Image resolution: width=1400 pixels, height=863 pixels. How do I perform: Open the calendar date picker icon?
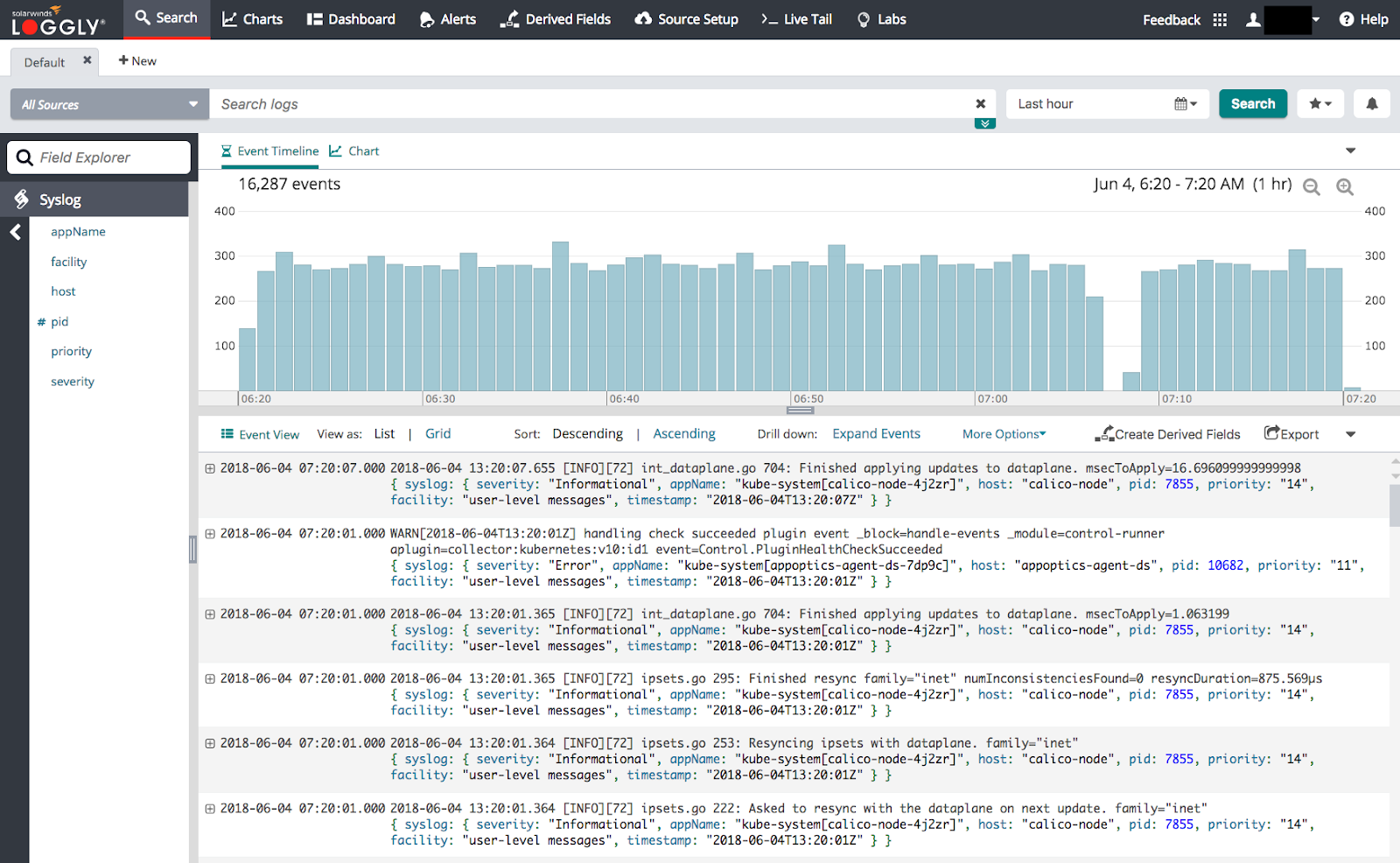1185,104
